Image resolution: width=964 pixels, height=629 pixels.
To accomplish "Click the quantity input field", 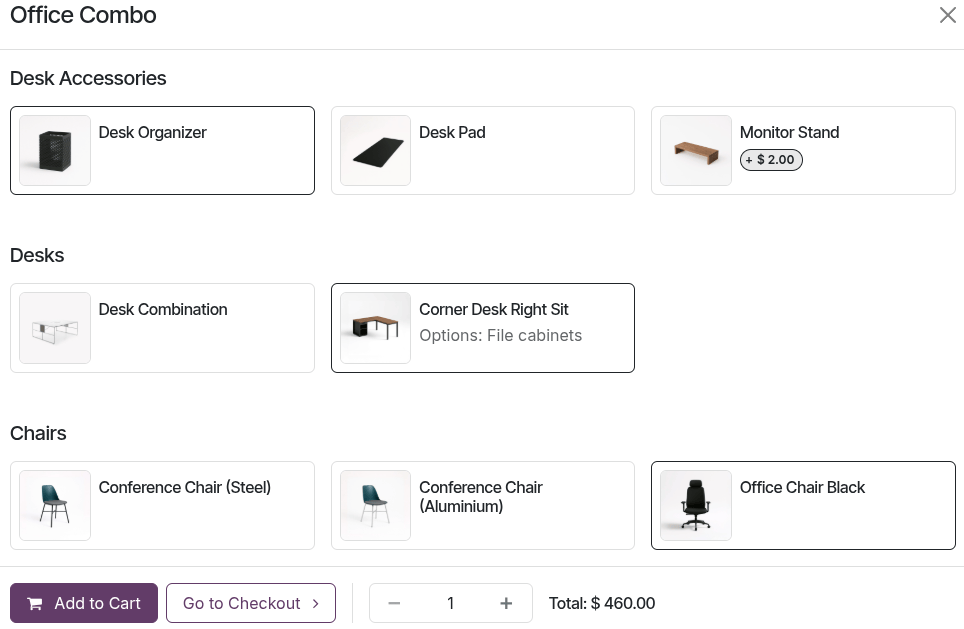I will pyautogui.click(x=450, y=603).
